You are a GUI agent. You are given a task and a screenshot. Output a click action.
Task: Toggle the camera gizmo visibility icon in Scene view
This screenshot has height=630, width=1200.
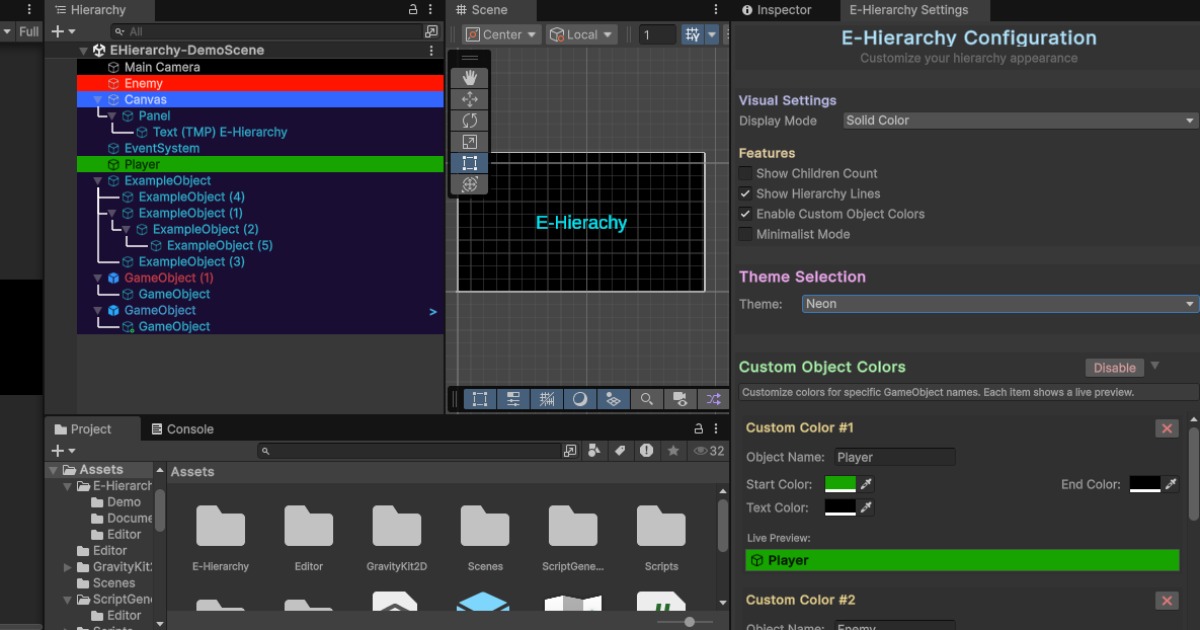pos(680,399)
